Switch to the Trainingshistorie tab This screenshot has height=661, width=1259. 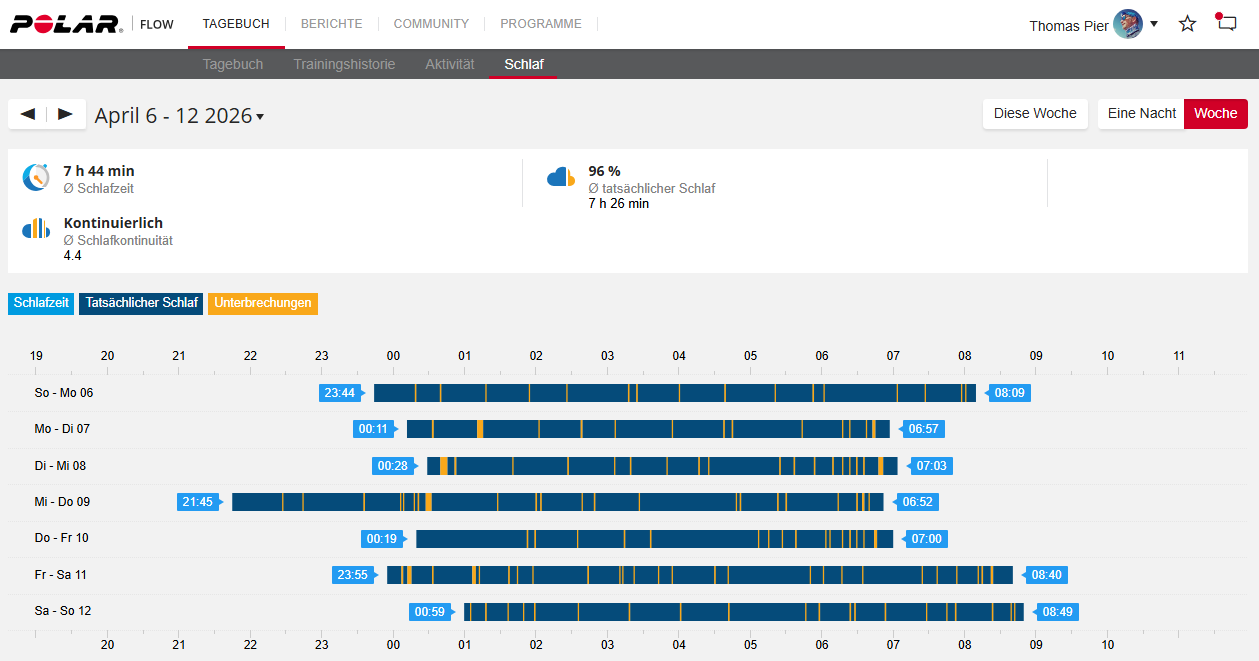coord(344,64)
